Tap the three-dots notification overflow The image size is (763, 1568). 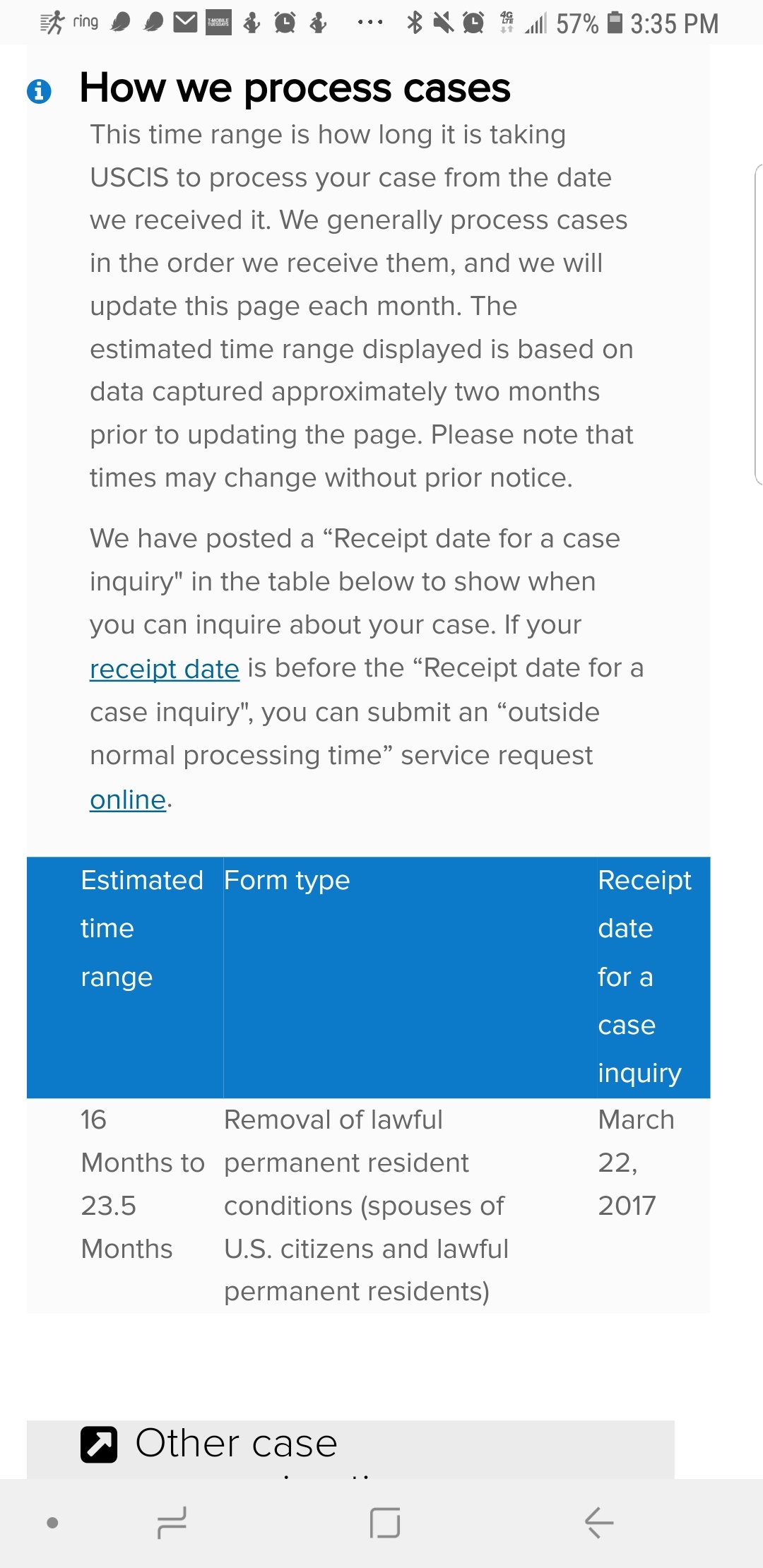(x=370, y=23)
